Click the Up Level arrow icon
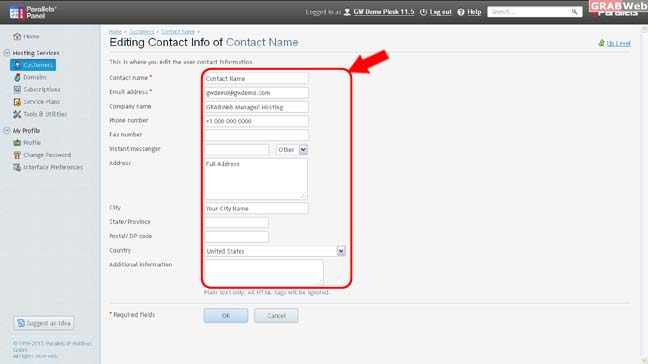The height and width of the screenshot is (364, 648). point(601,43)
